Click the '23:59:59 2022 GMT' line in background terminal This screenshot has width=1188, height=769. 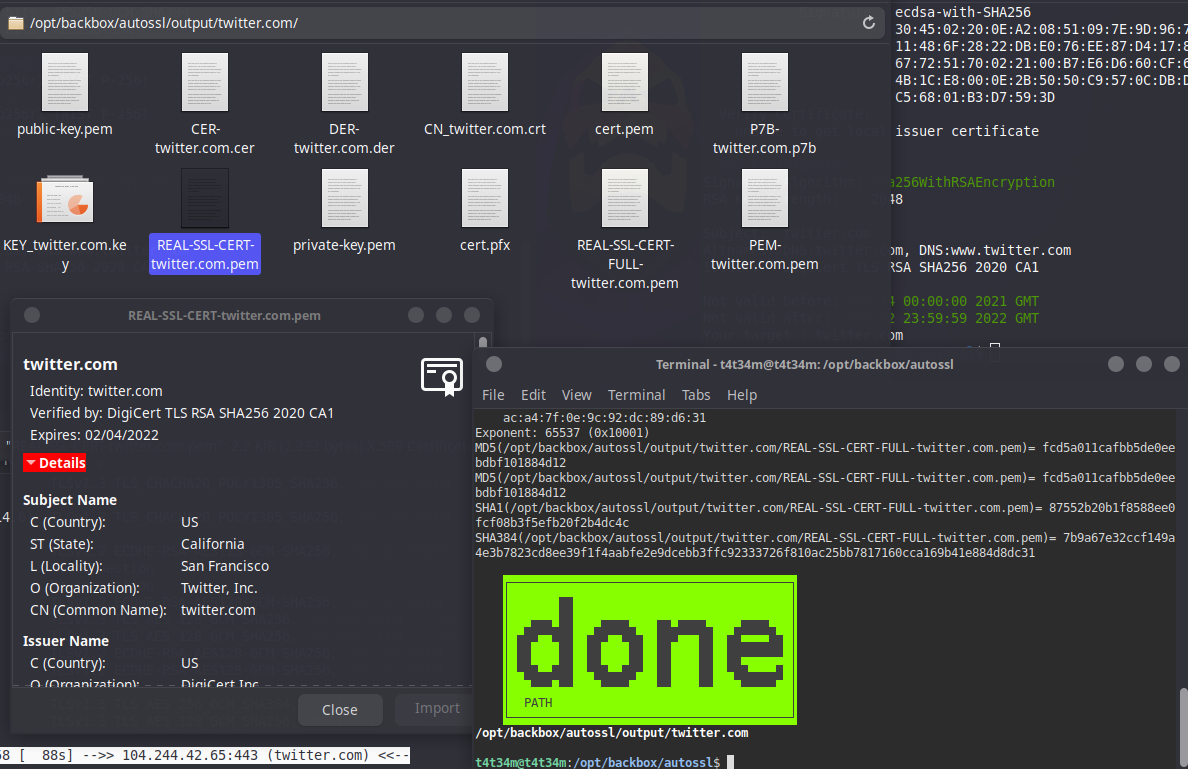971,318
